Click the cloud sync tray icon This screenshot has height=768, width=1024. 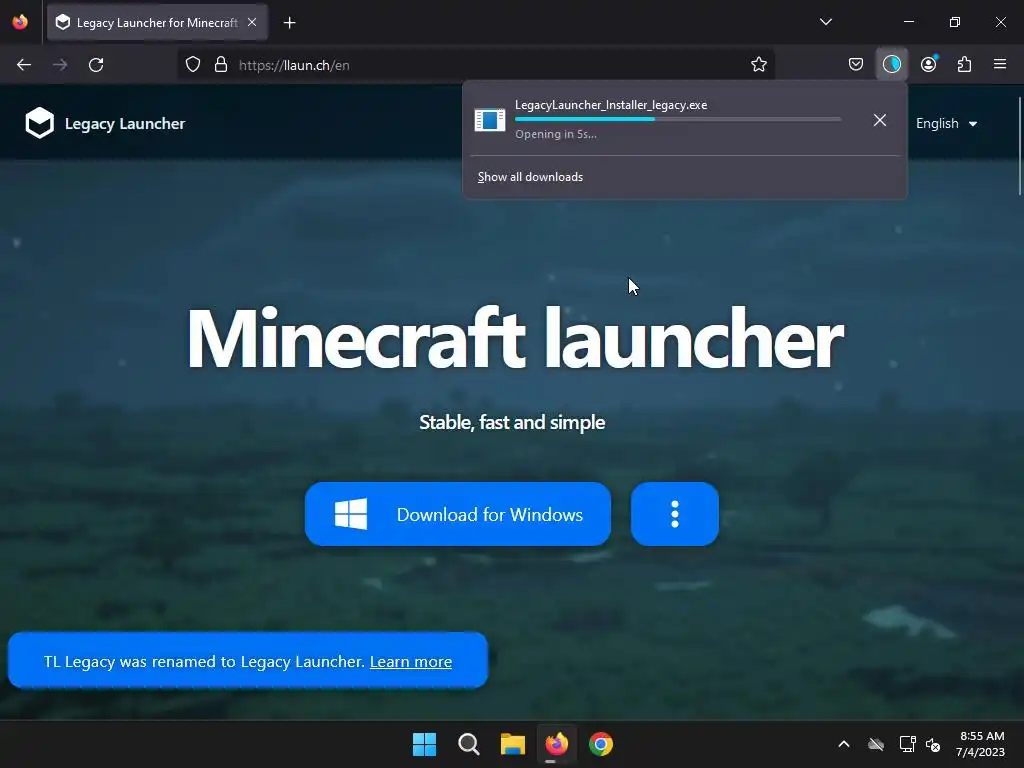pyautogui.click(x=876, y=744)
